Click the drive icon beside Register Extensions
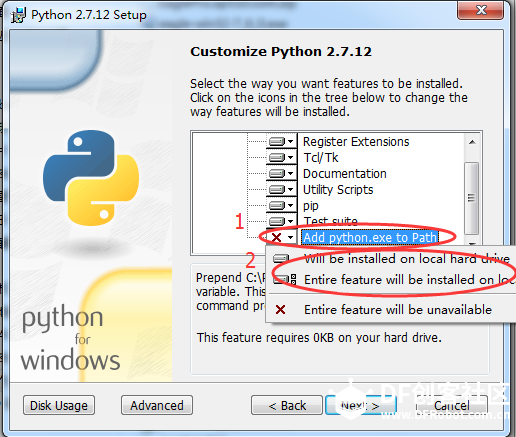This screenshot has height=437, width=516. [277, 142]
